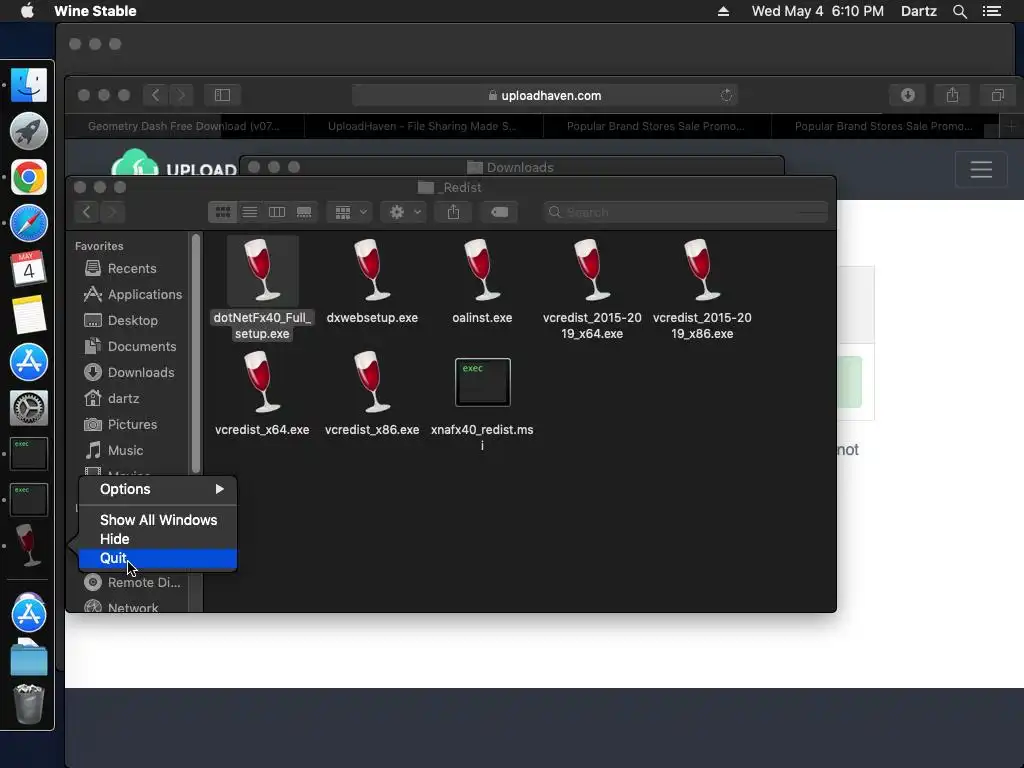Screen dimensions: 1024x768
Task: Open new tab plus button in Safari
Action: point(1011,126)
